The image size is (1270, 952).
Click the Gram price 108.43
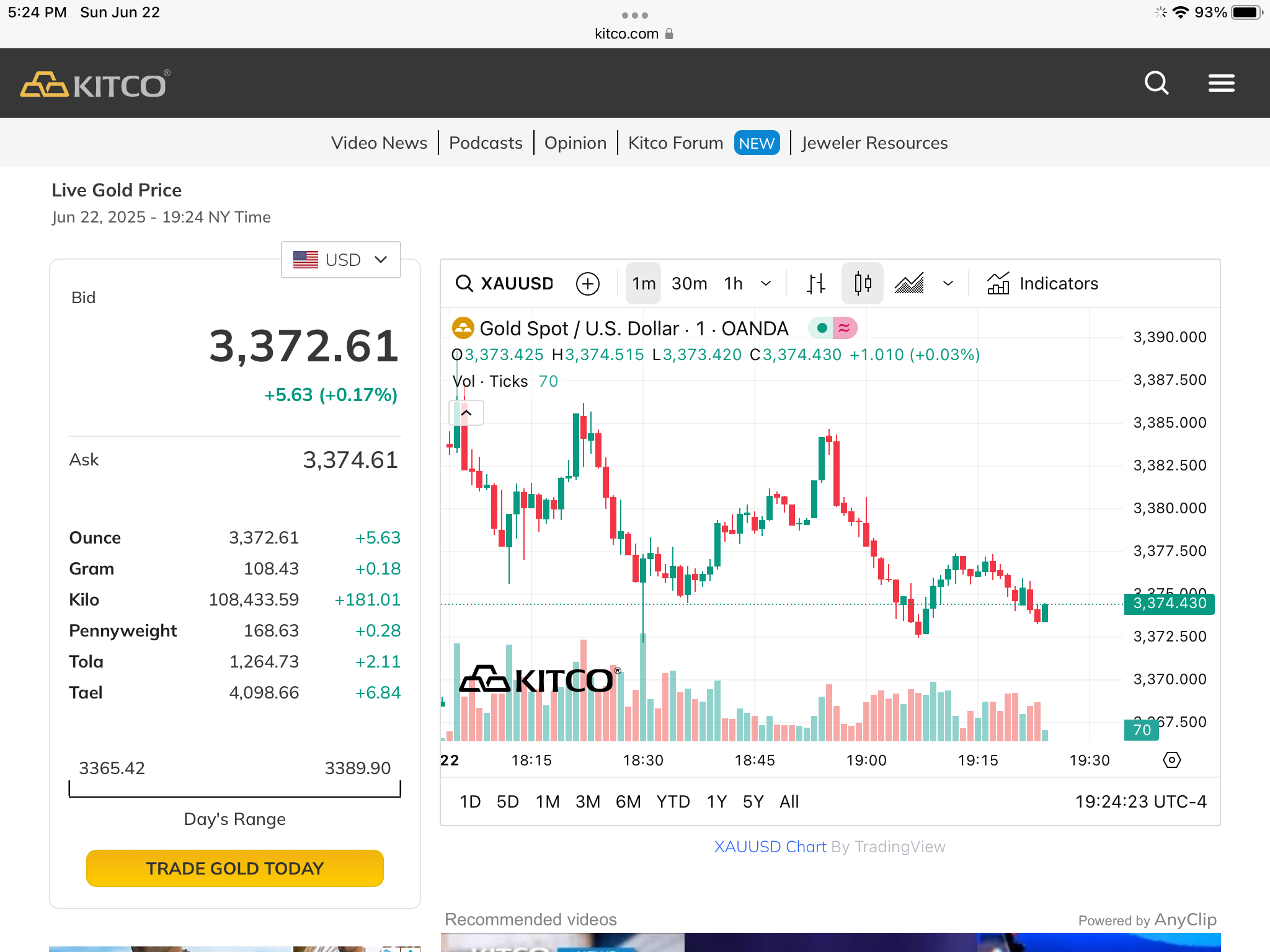coord(271,569)
